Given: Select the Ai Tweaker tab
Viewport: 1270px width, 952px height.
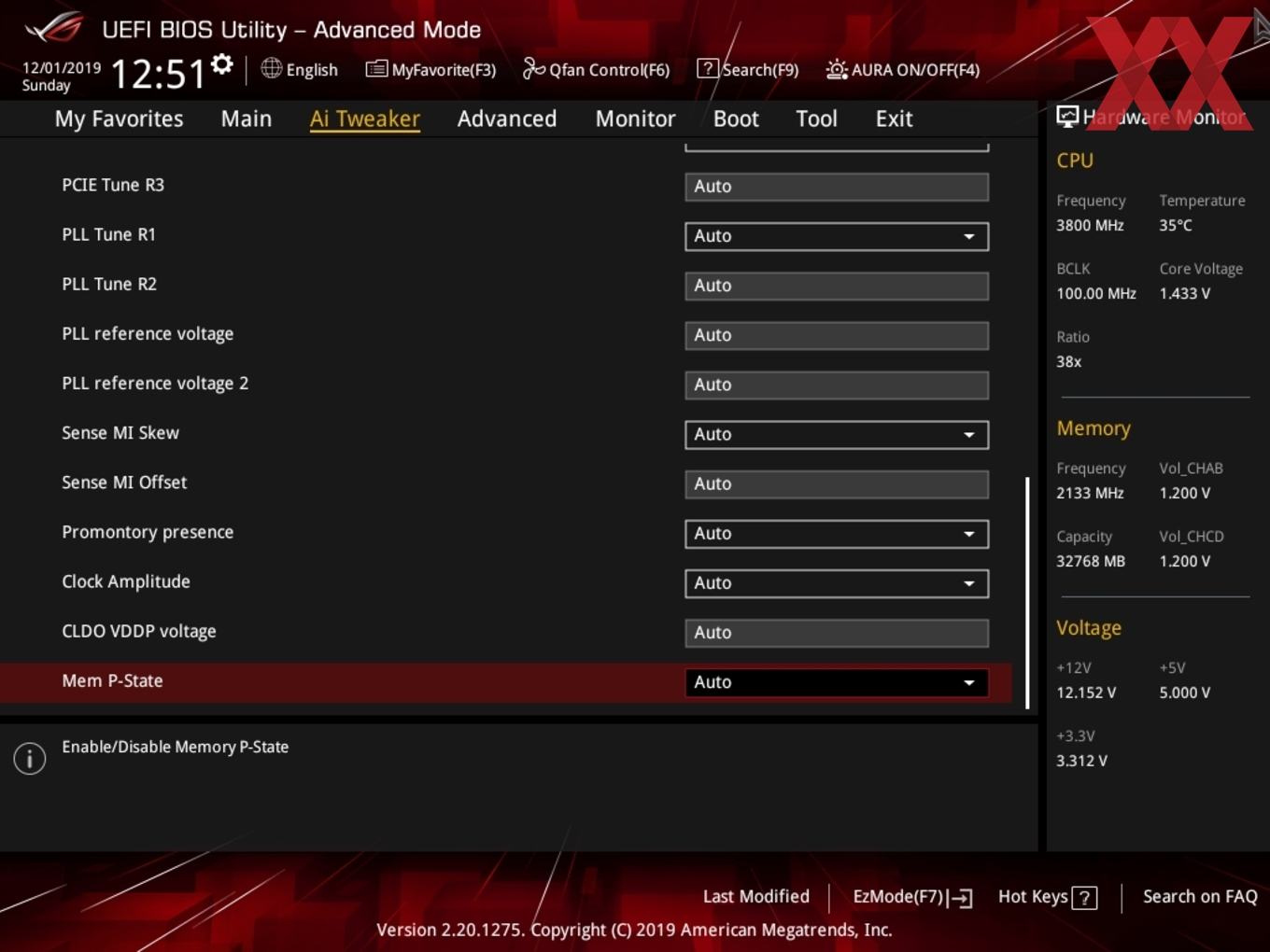Looking at the screenshot, I should [x=365, y=119].
